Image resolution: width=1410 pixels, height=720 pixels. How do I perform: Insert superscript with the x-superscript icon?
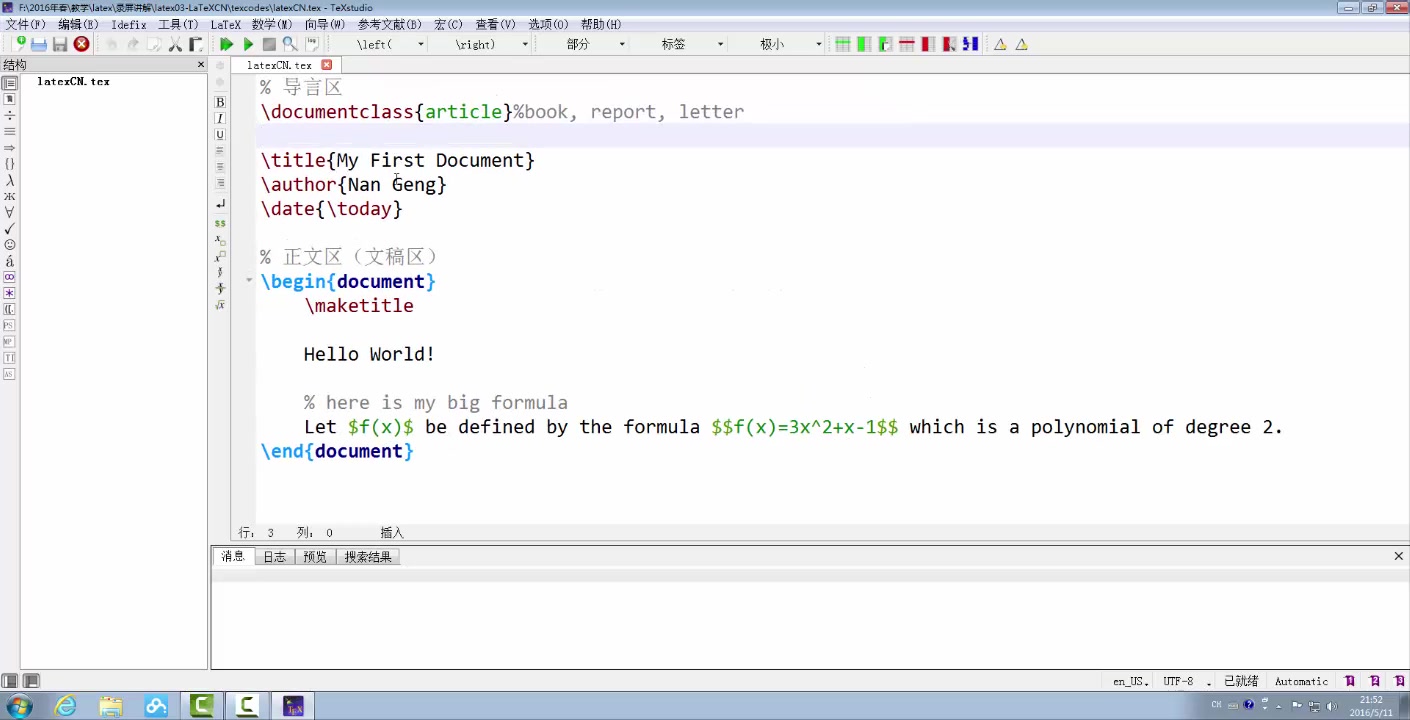point(220,256)
